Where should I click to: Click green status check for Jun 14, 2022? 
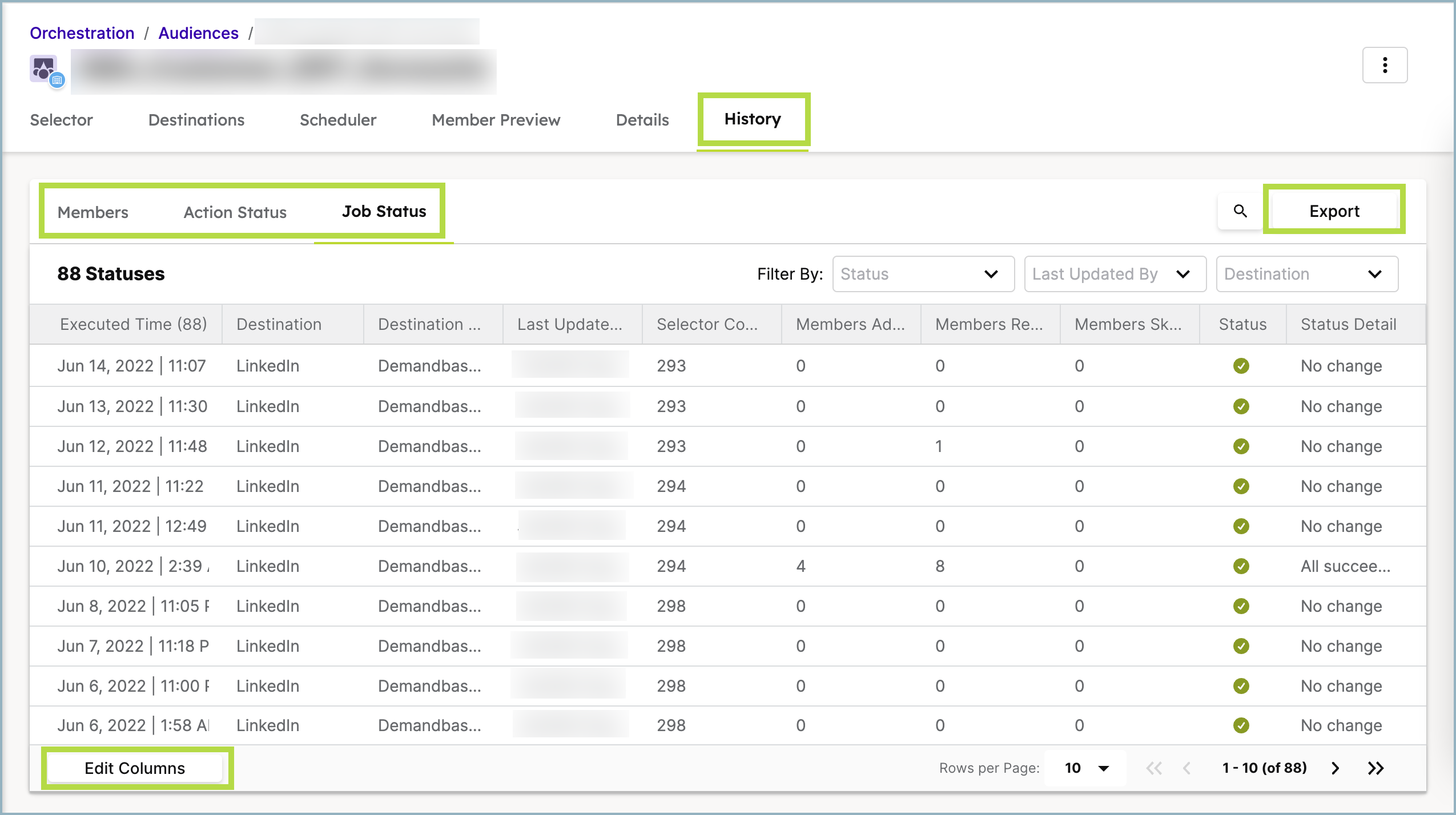tap(1241, 366)
